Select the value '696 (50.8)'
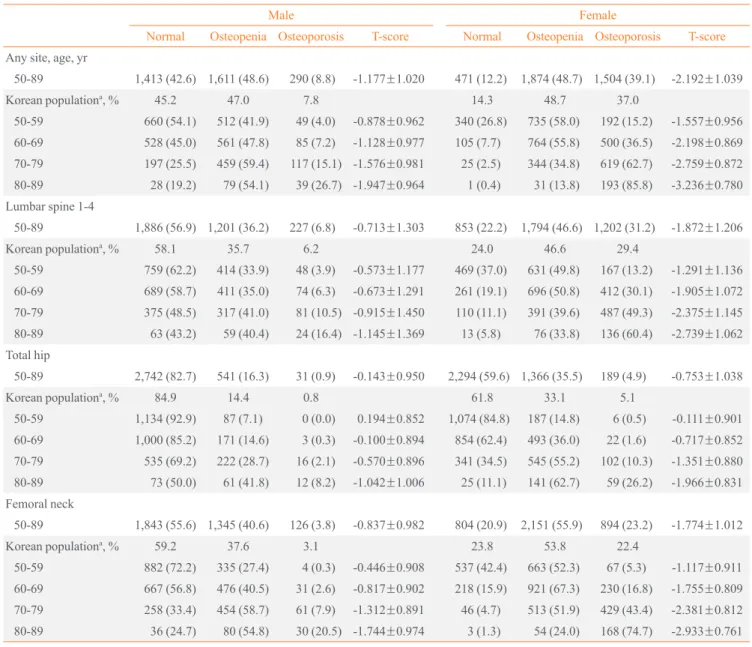 [x=553, y=292]
